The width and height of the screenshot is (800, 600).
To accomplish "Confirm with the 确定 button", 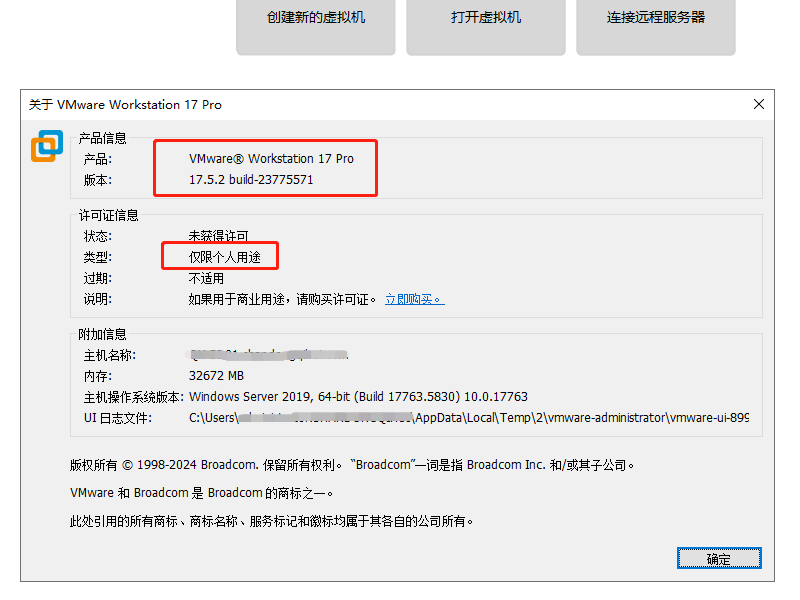I will click(x=719, y=558).
